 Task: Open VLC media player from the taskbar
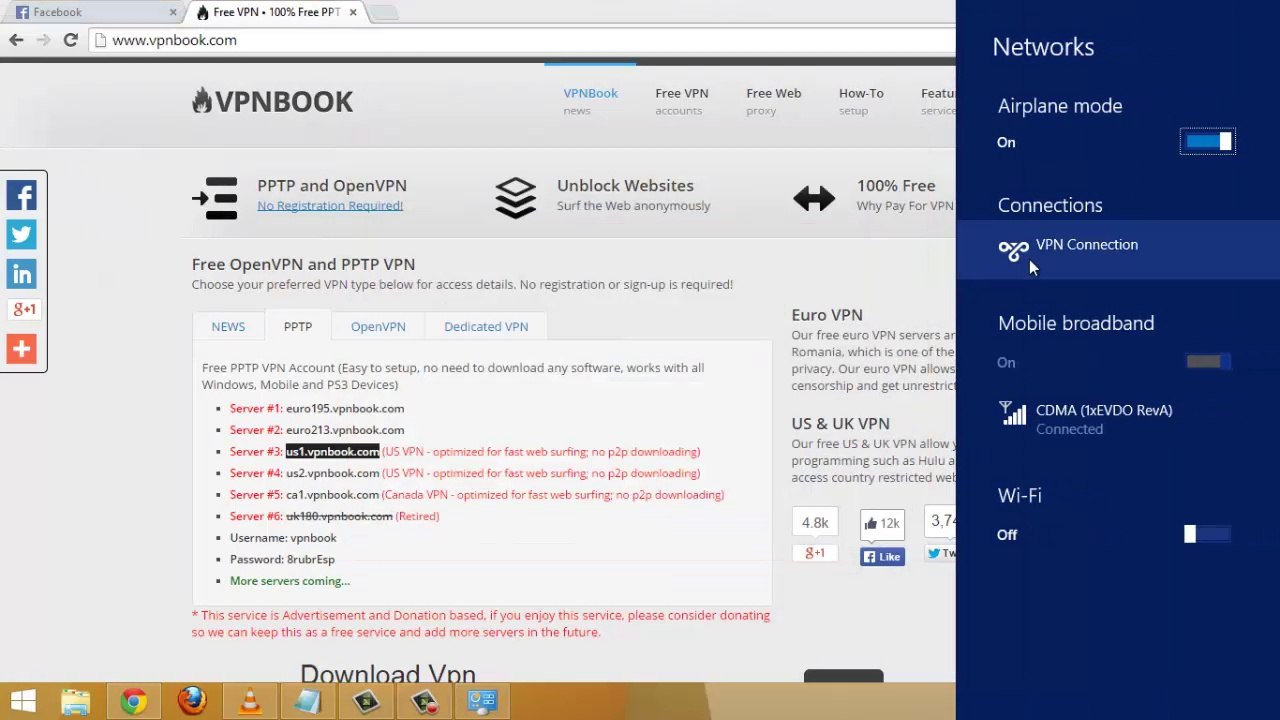coord(250,701)
